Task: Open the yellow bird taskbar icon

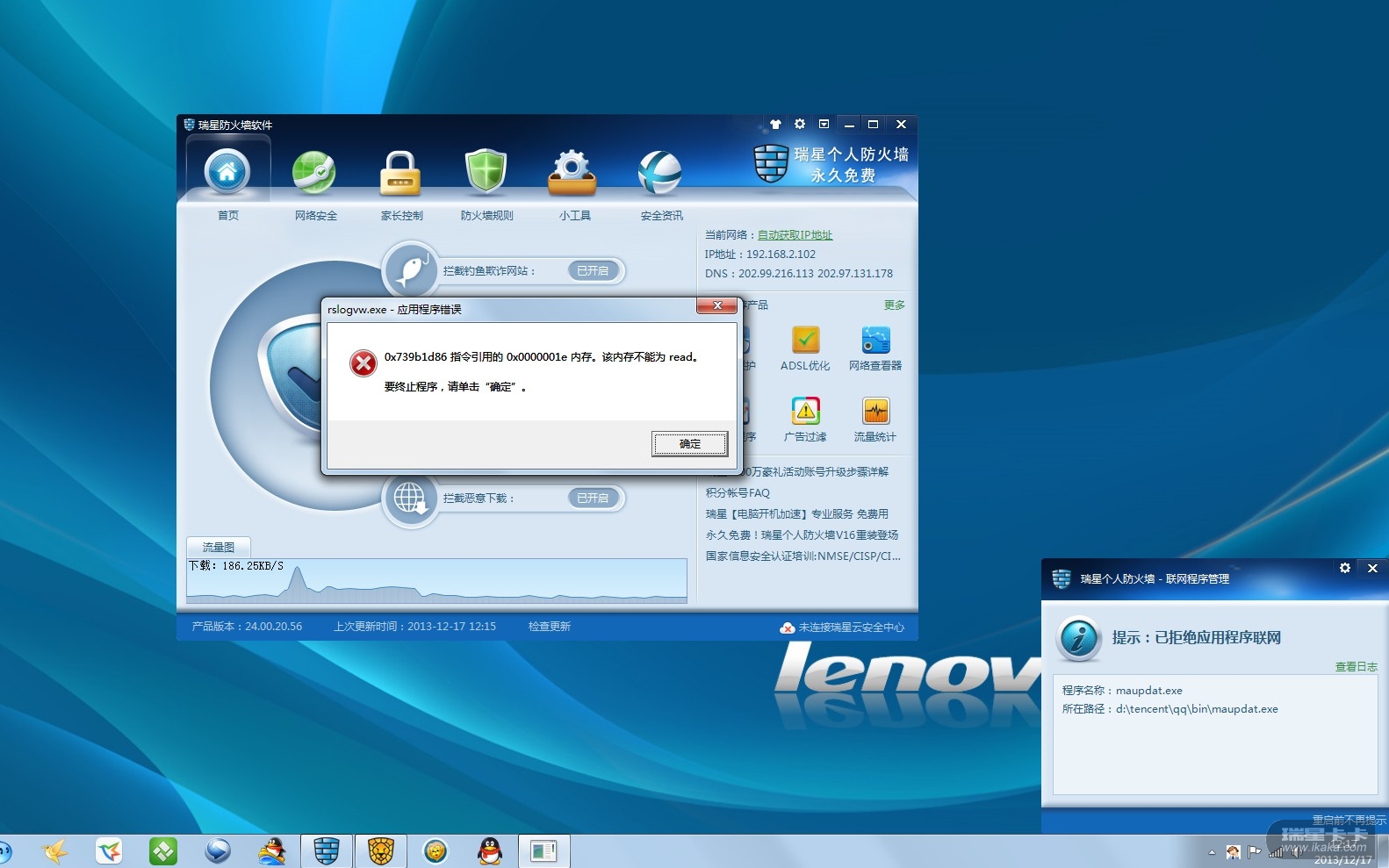Action: point(54,850)
